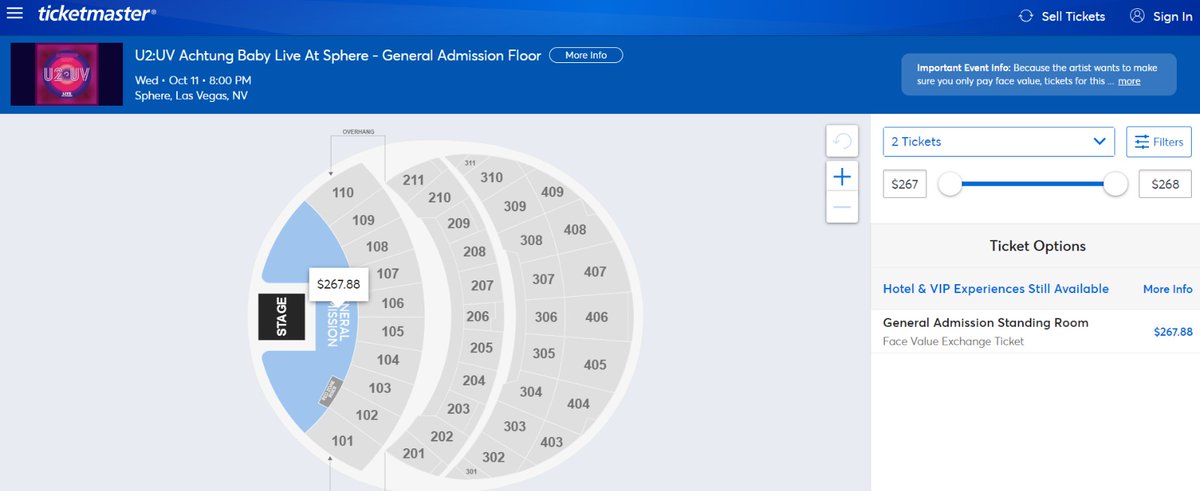Select section 408 on the map
The image size is (1200, 491).
click(575, 230)
